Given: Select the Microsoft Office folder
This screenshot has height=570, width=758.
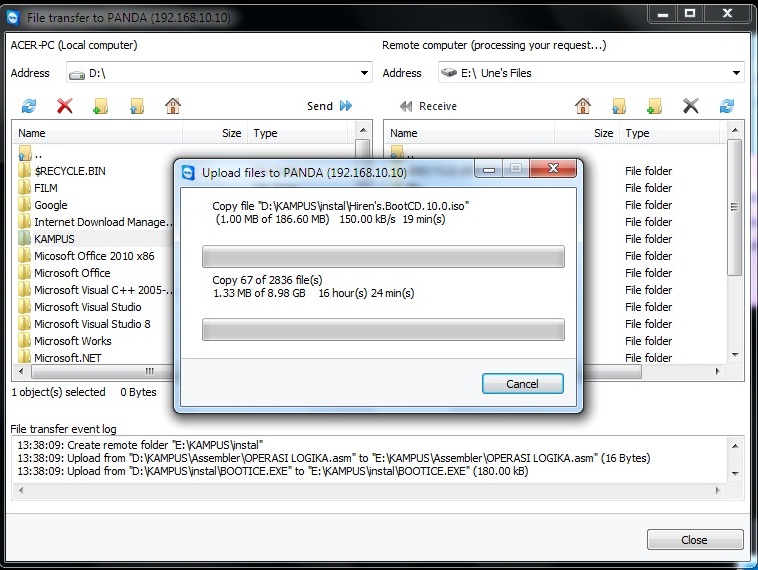Looking at the screenshot, I should tap(72, 273).
